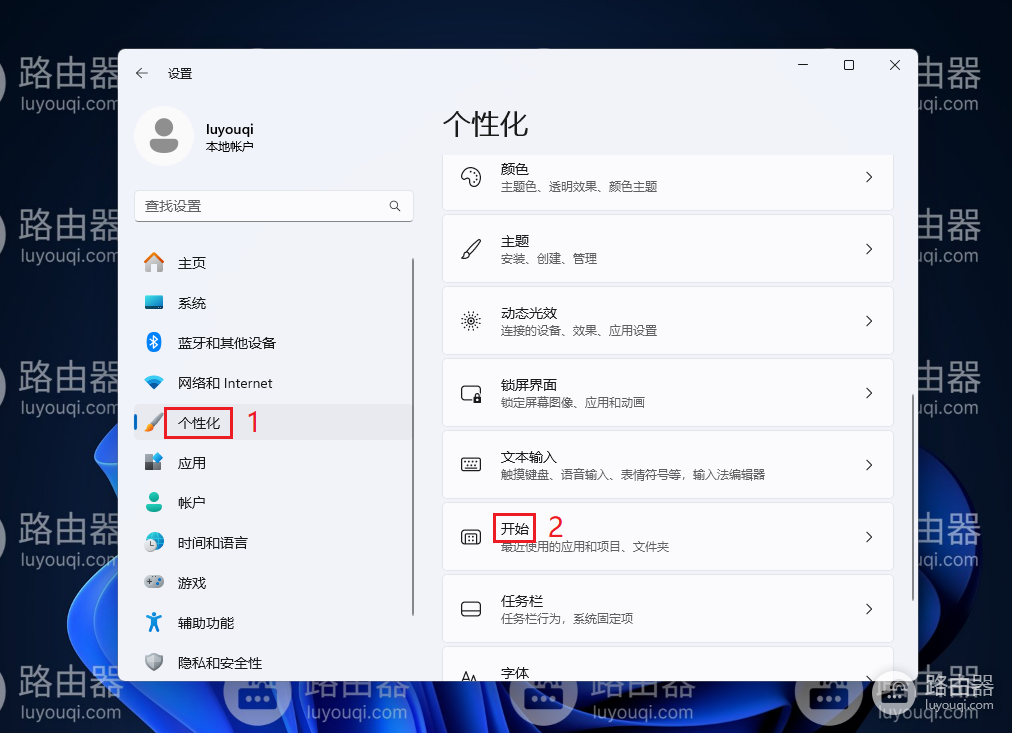Click the 动态光效 sparkle icon
Viewport: 1012px width, 733px height.
pyautogui.click(x=471, y=321)
